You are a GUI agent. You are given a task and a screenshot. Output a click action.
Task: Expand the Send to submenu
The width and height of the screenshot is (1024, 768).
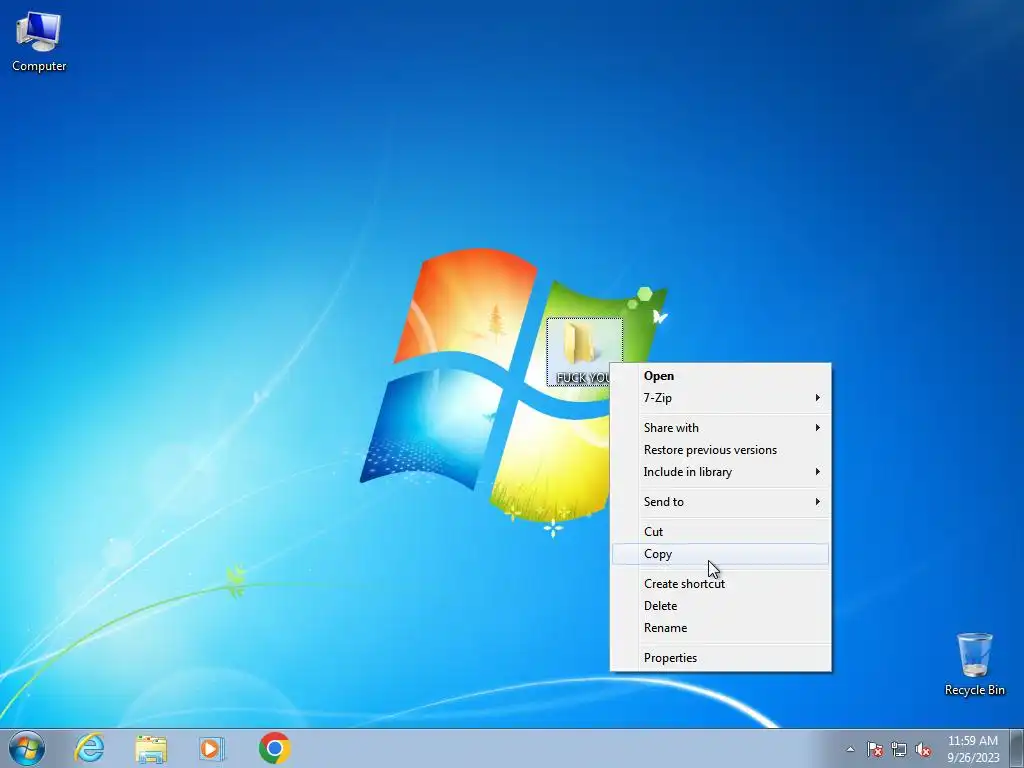pos(720,502)
